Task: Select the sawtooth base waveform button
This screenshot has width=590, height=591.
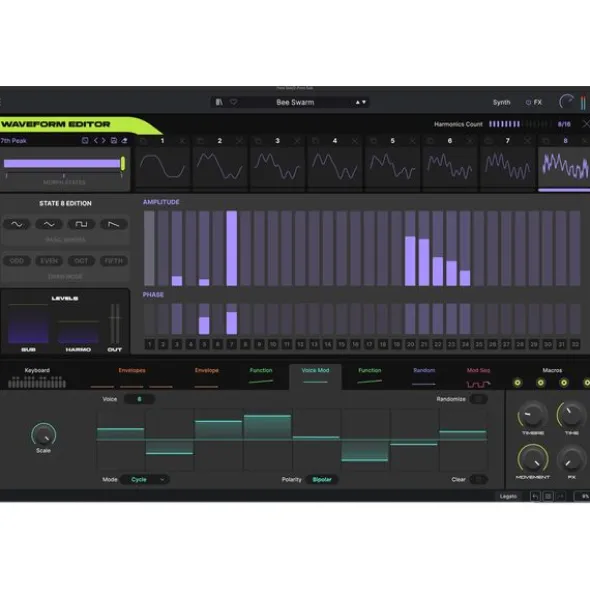Action: 113,224
